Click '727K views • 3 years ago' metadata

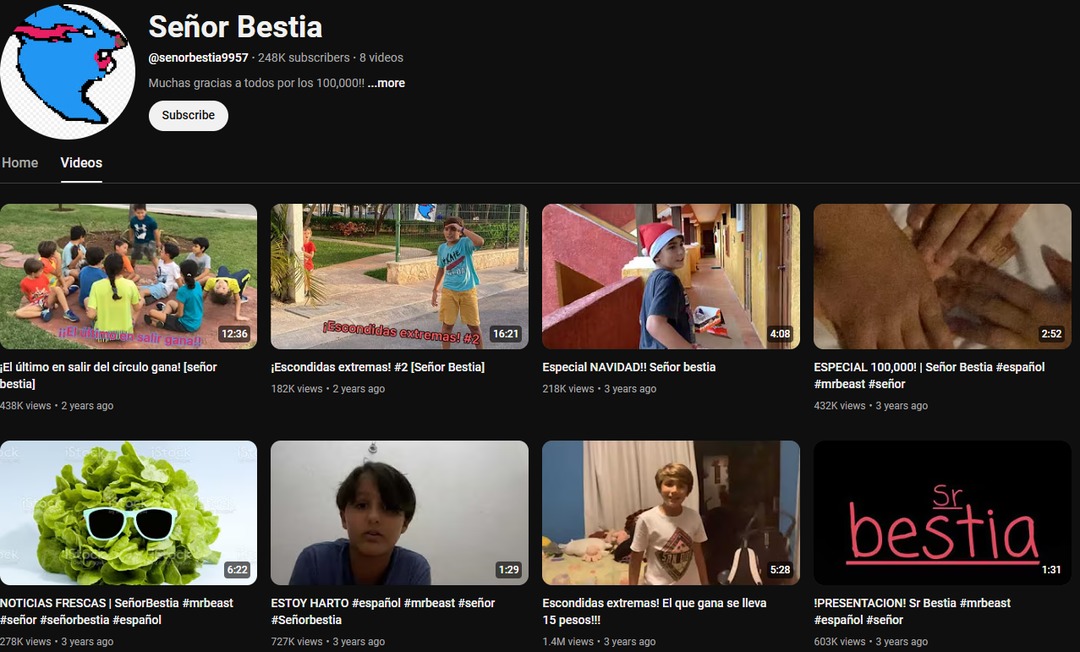[x=328, y=642]
